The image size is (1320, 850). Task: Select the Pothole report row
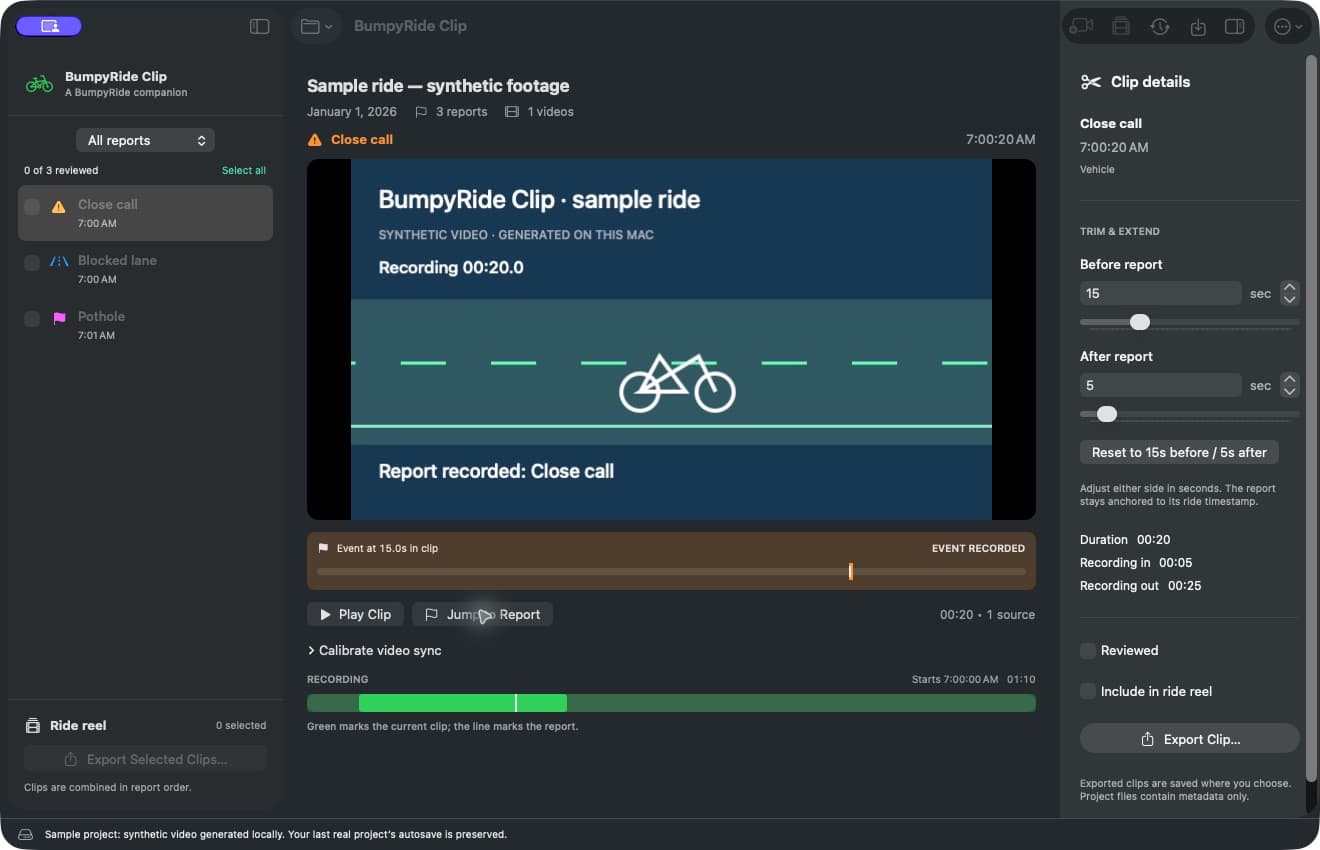click(x=145, y=325)
